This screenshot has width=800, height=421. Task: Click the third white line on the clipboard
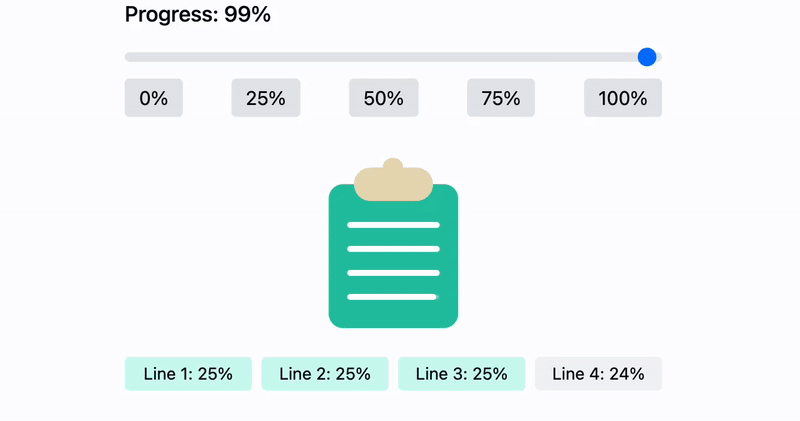[x=393, y=273]
